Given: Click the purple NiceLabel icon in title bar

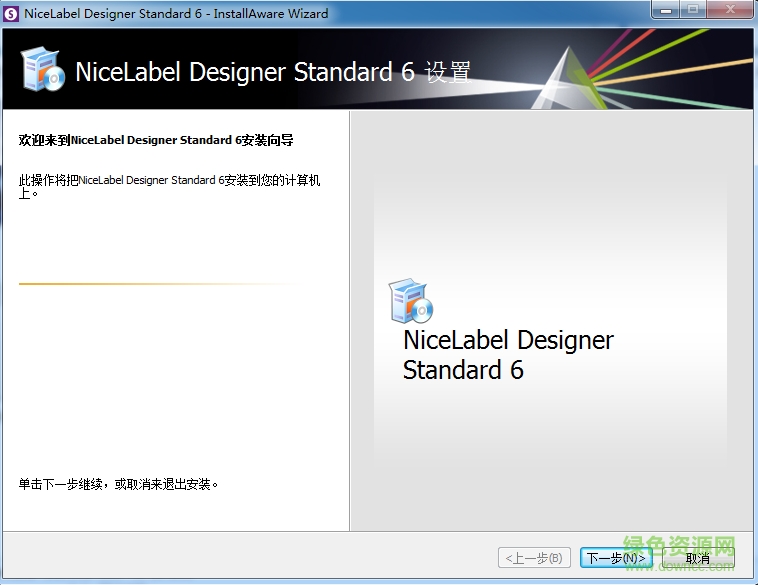Looking at the screenshot, I should click(x=12, y=14).
